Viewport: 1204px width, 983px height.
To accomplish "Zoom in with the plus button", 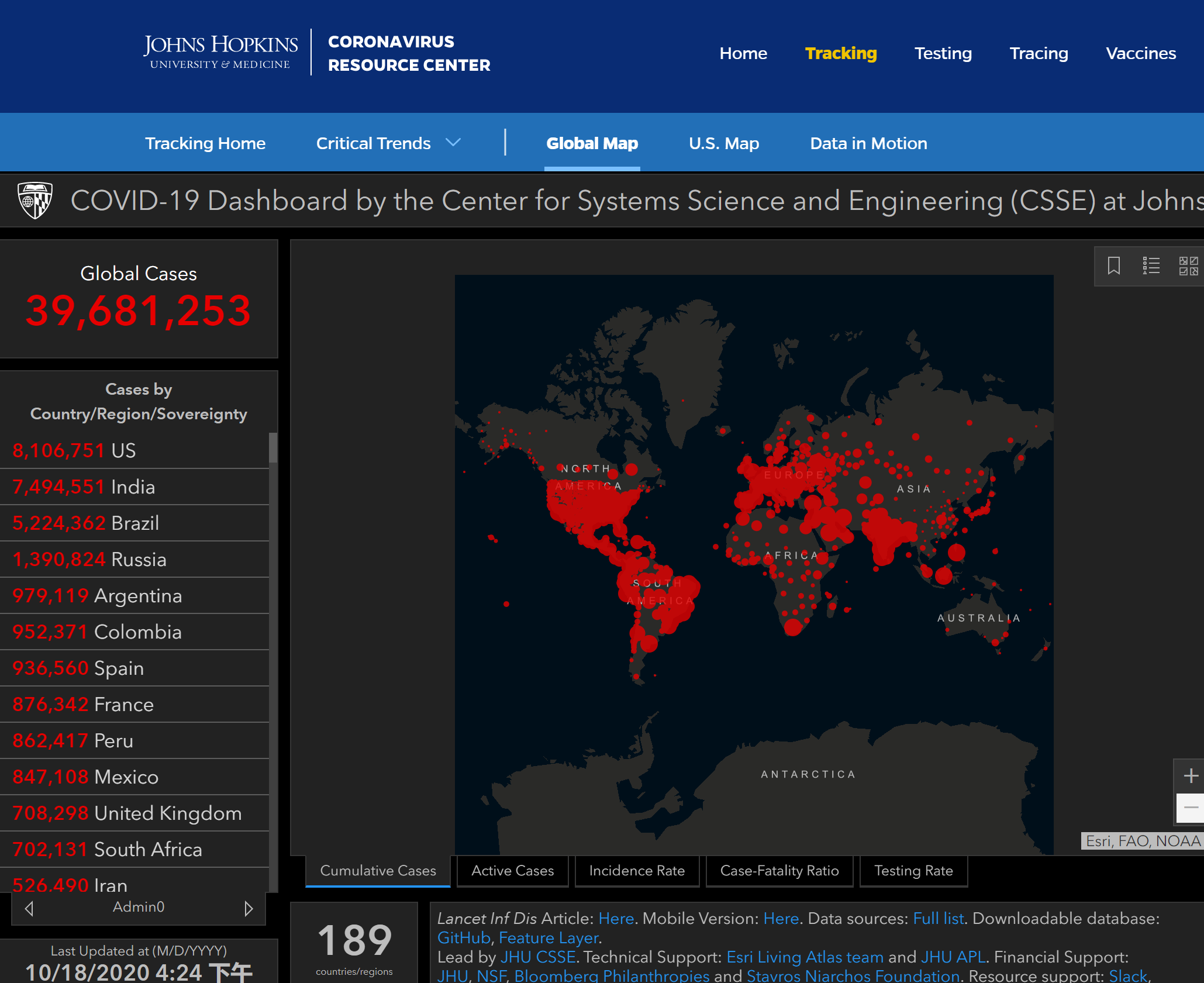I will click(1191, 776).
